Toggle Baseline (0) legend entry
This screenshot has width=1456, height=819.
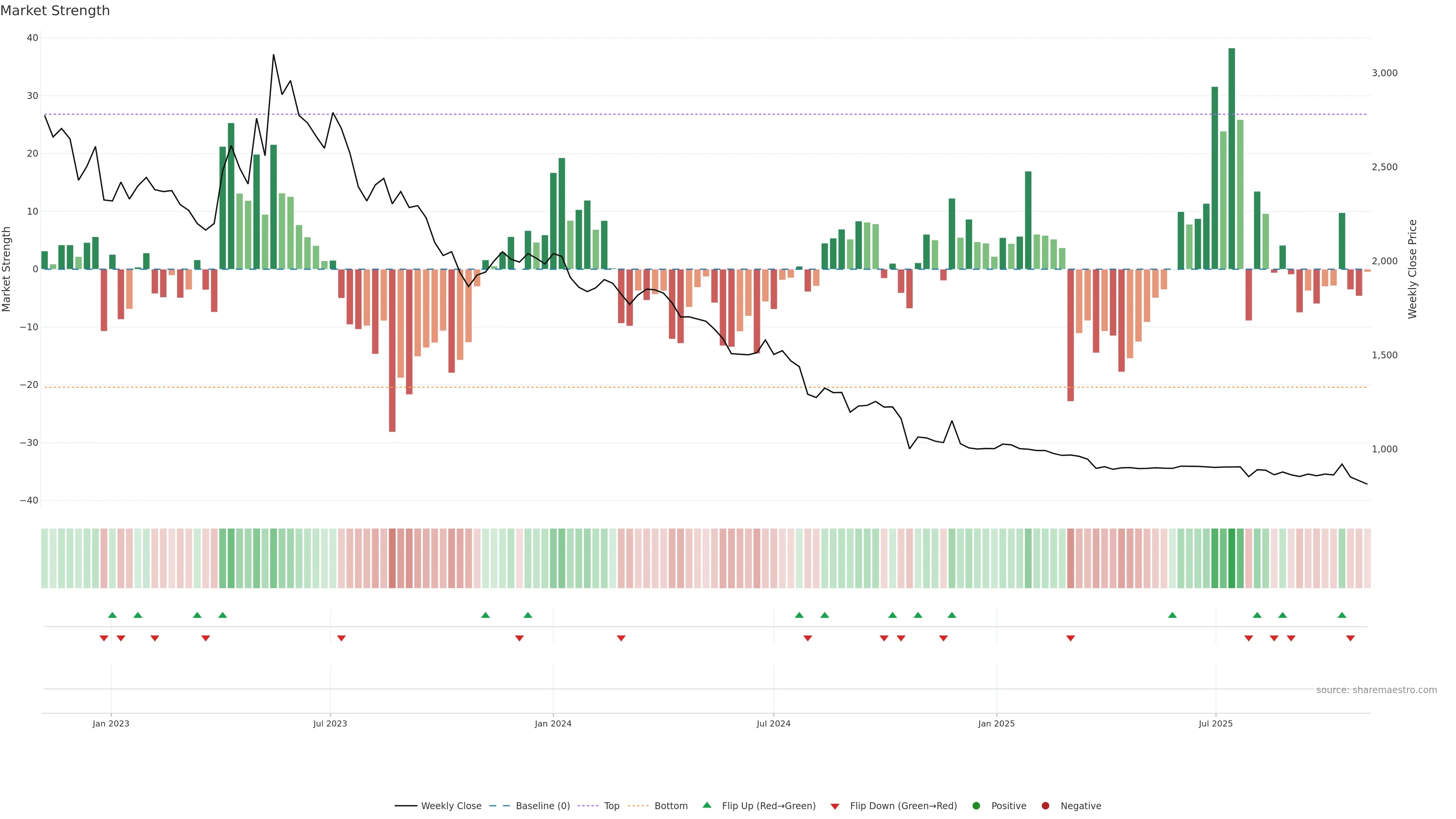click(542, 806)
